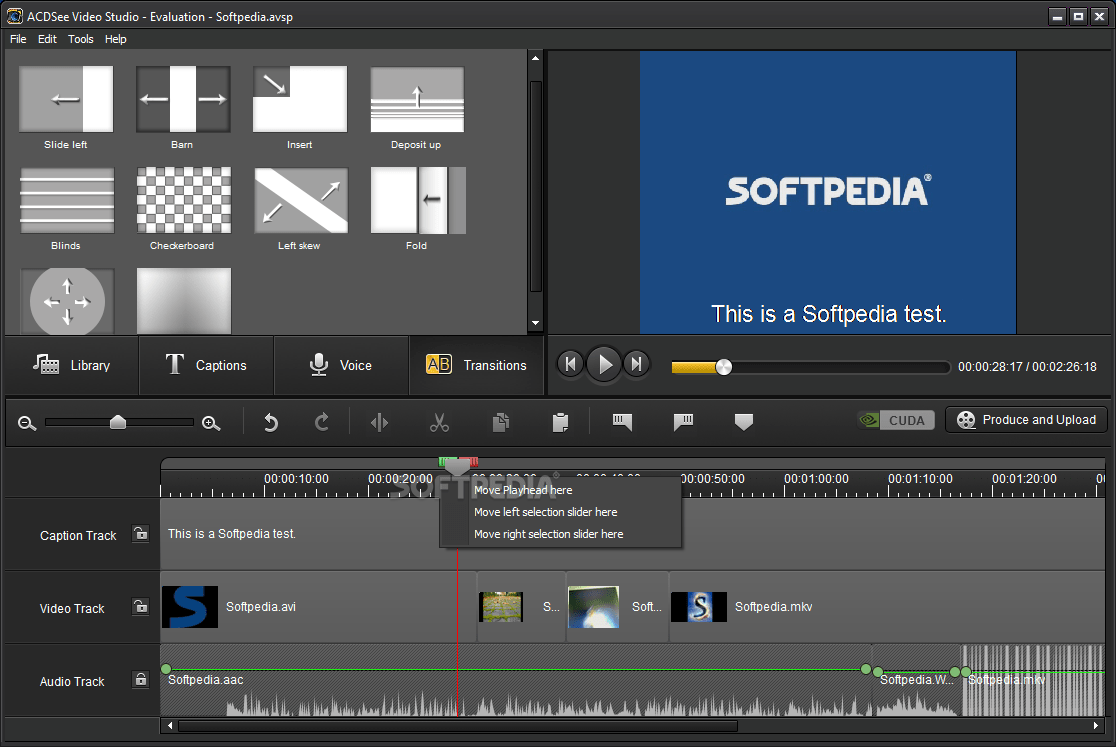Paste the clip from clipboard
This screenshot has height=747, width=1116.
pos(560,421)
